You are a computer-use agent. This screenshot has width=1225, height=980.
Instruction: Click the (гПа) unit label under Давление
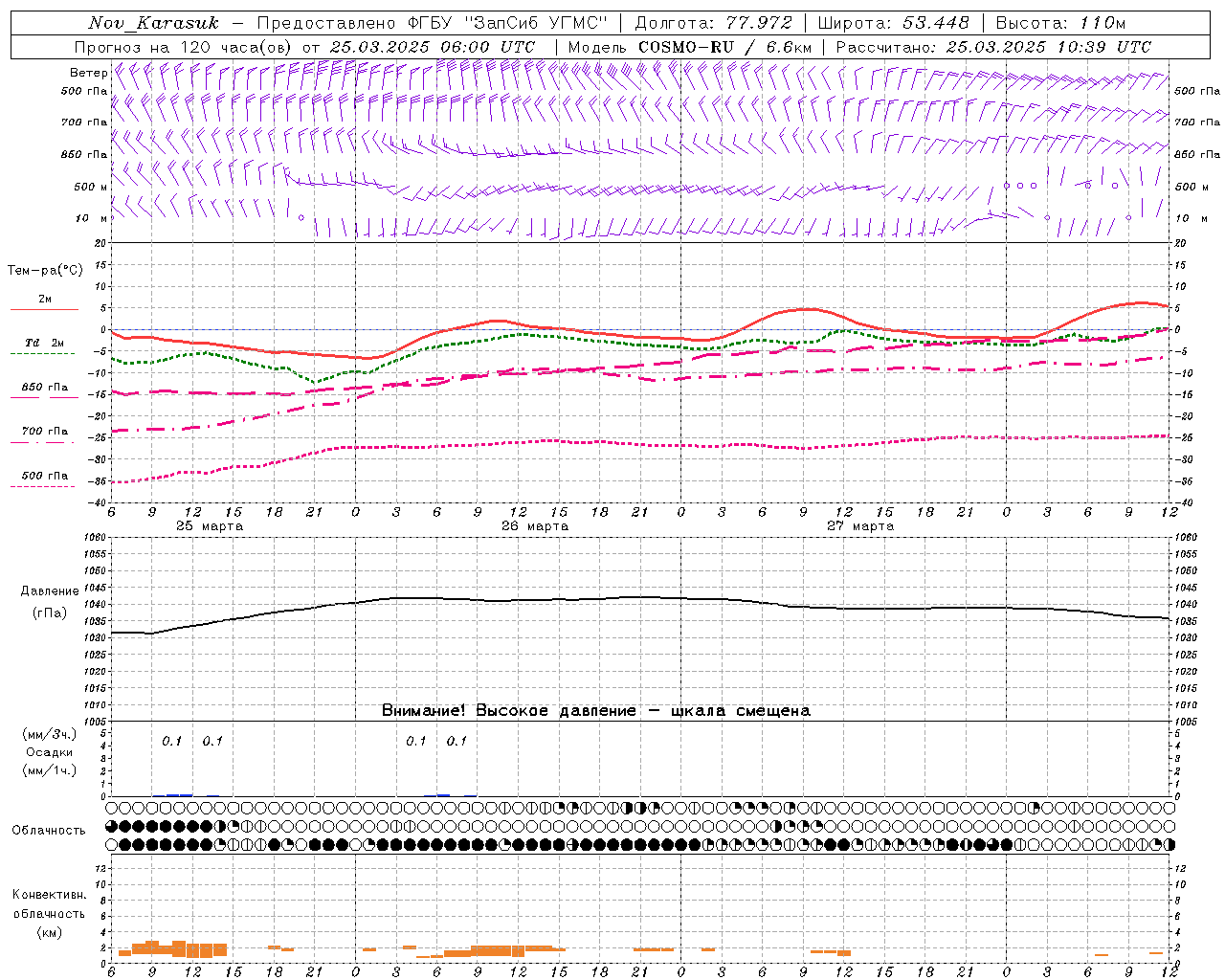click(x=50, y=613)
